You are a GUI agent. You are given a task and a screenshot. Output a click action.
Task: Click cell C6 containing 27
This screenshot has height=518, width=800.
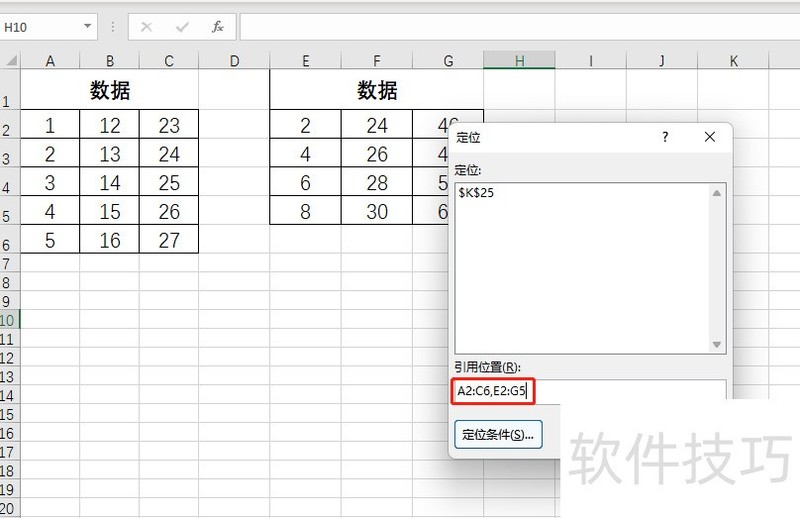click(169, 240)
